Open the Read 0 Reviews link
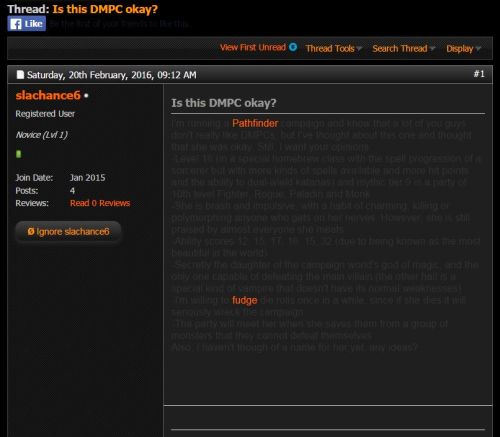Image resolution: width=500 pixels, height=437 pixels. [x=100, y=203]
